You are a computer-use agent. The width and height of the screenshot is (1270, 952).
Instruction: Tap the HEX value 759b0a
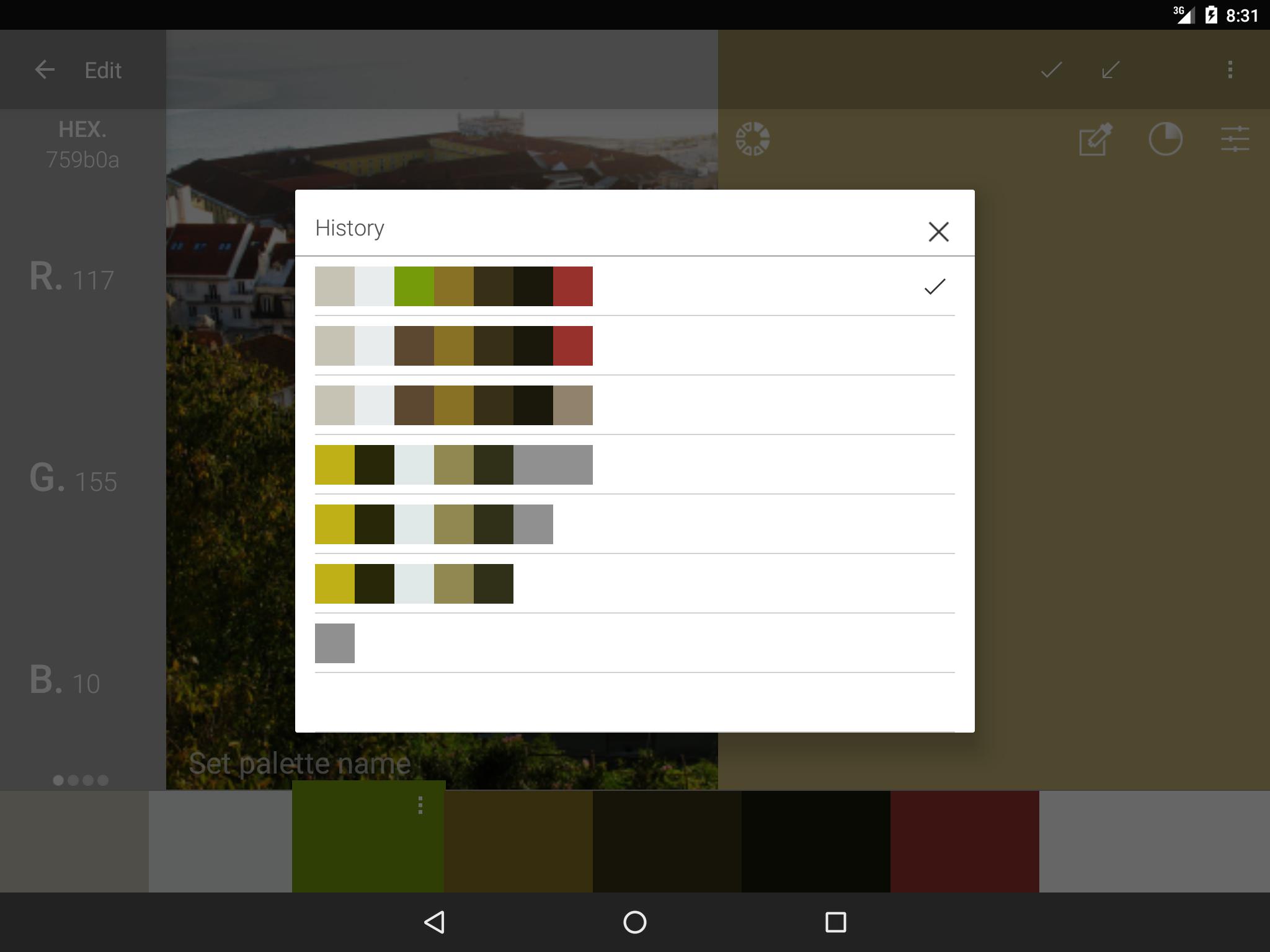click(x=82, y=160)
